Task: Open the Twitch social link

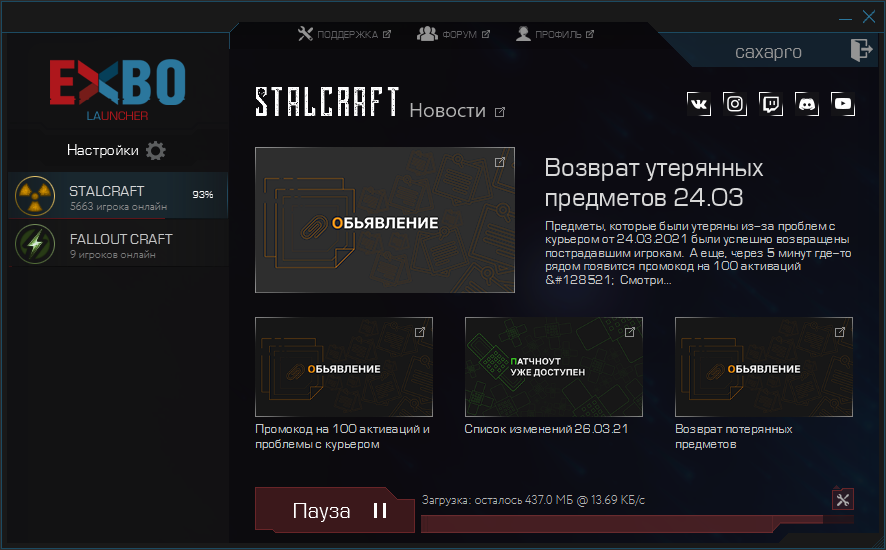Action: pyautogui.click(x=771, y=104)
